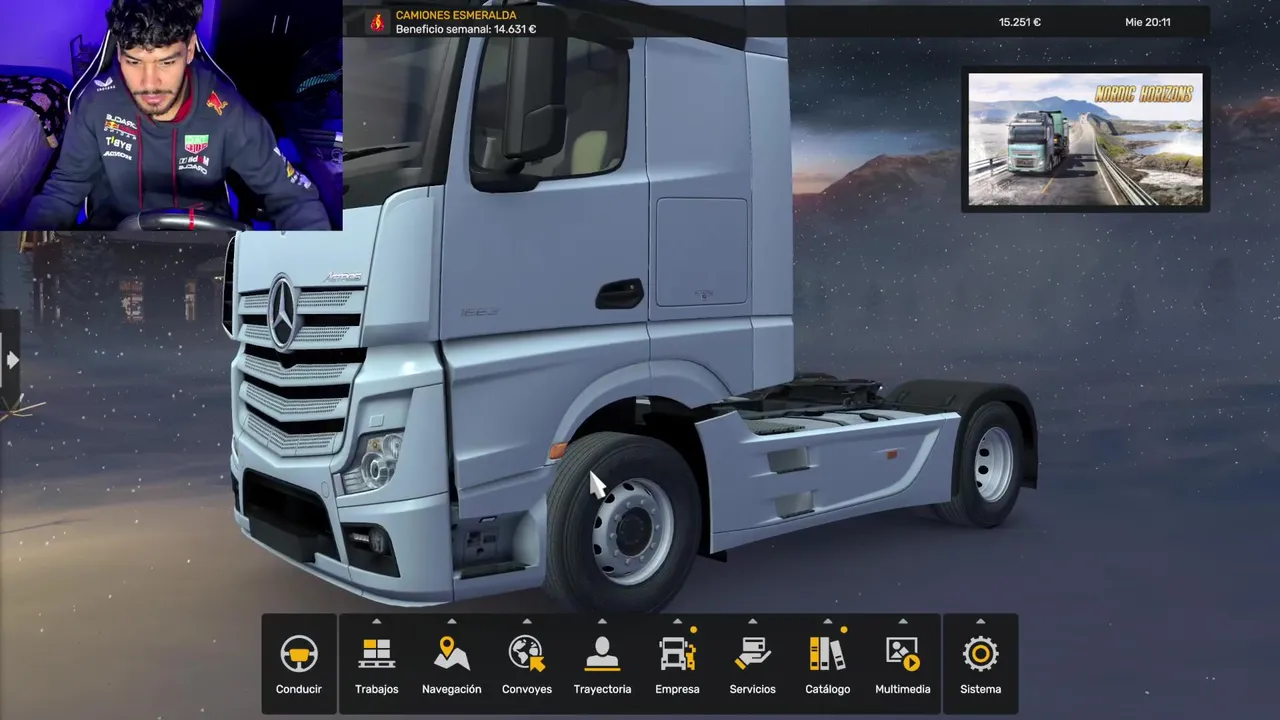Select the Convoyes menu label
This screenshot has height=720, width=1280.
[527, 689]
